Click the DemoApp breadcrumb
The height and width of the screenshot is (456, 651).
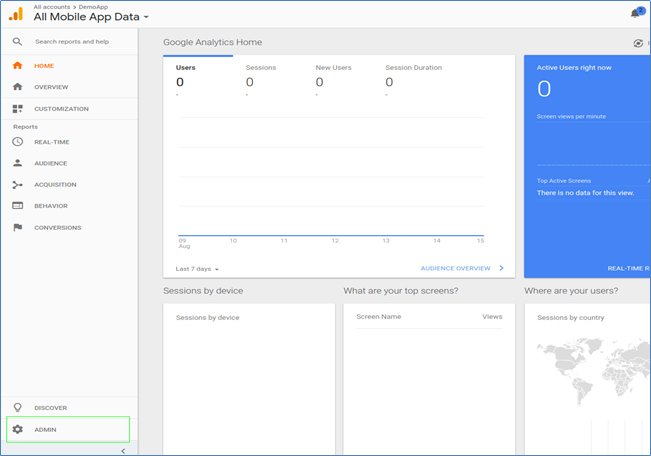click(x=93, y=7)
